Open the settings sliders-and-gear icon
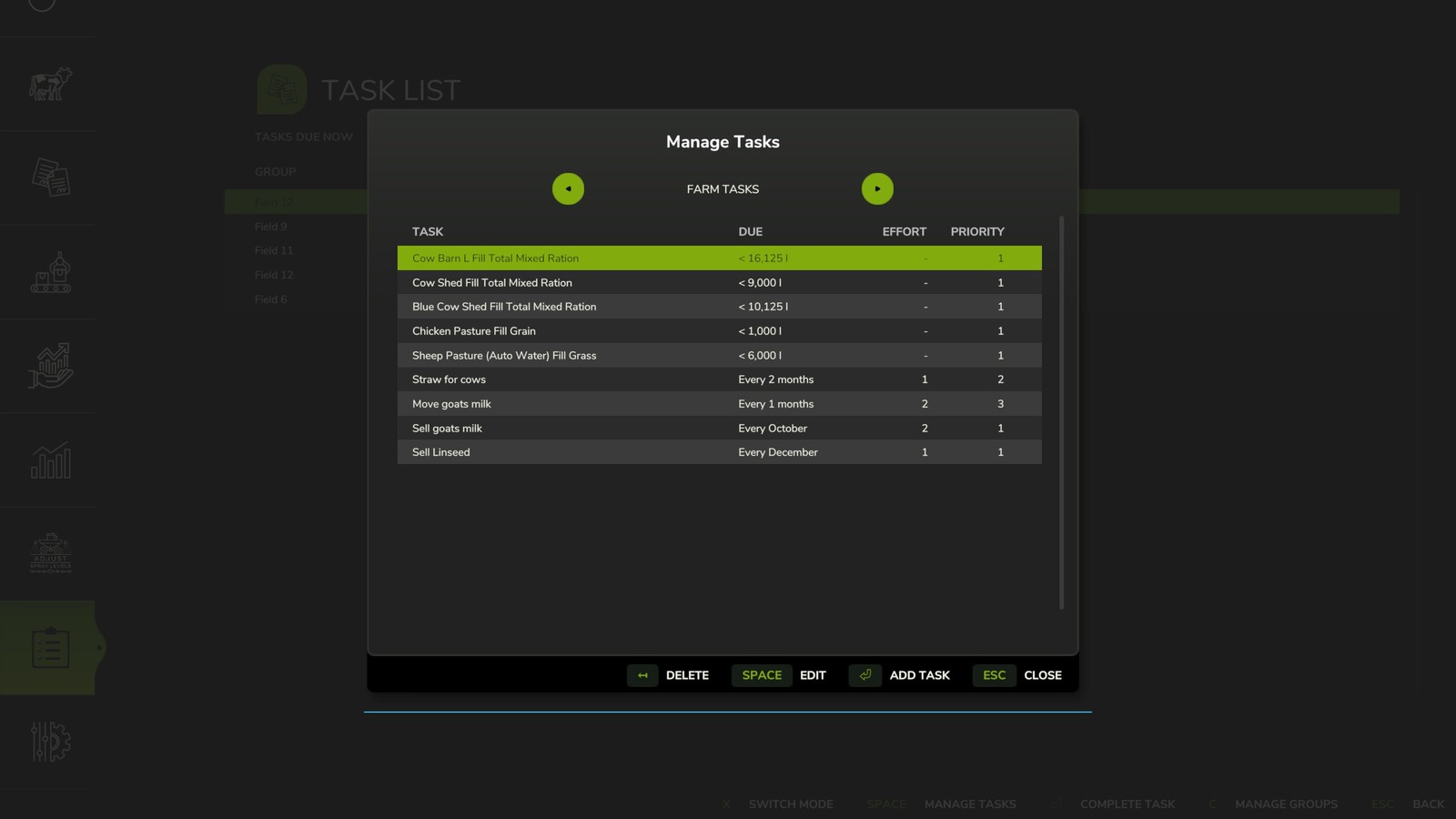 (x=49, y=744)
